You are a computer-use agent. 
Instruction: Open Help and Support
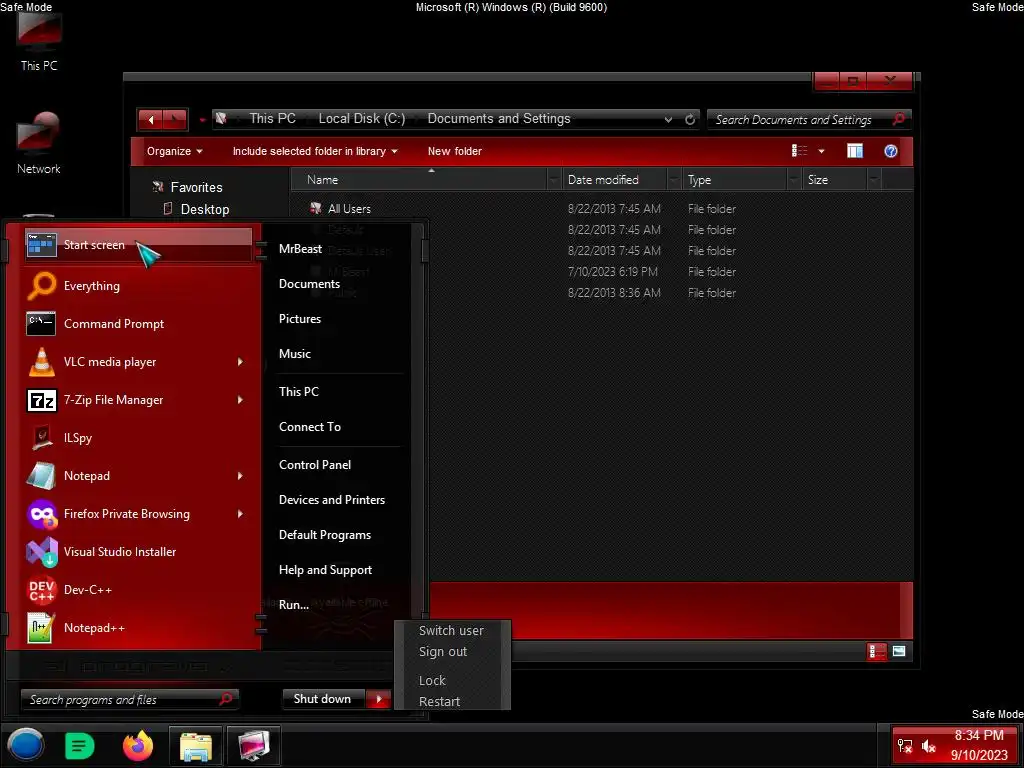click(x=325, y=570)
